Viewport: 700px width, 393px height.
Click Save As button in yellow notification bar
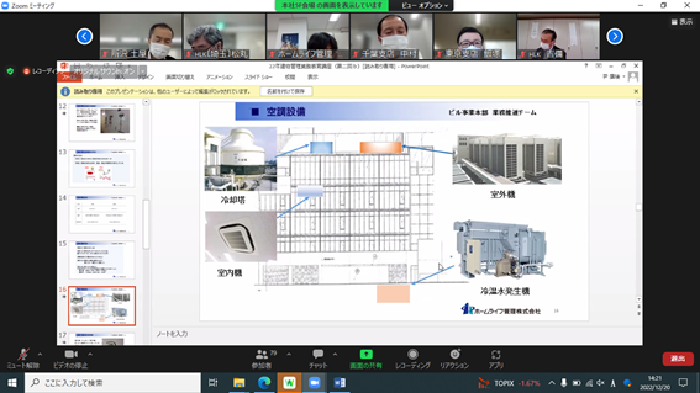[286, 92]
